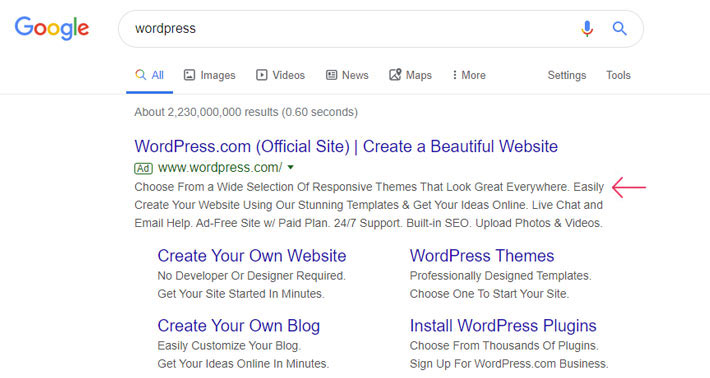Click the News tab newspaper icon

(x=331, y=75)
